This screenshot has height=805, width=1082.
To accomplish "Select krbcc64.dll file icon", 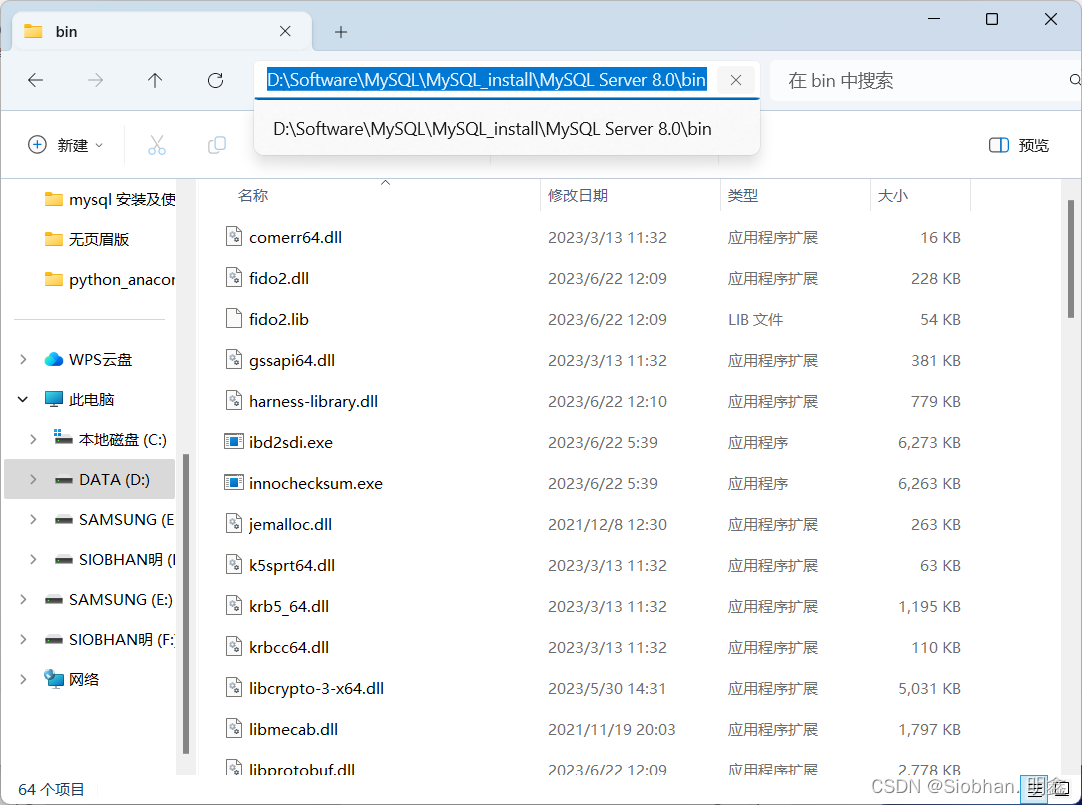I will coord(234,647).
